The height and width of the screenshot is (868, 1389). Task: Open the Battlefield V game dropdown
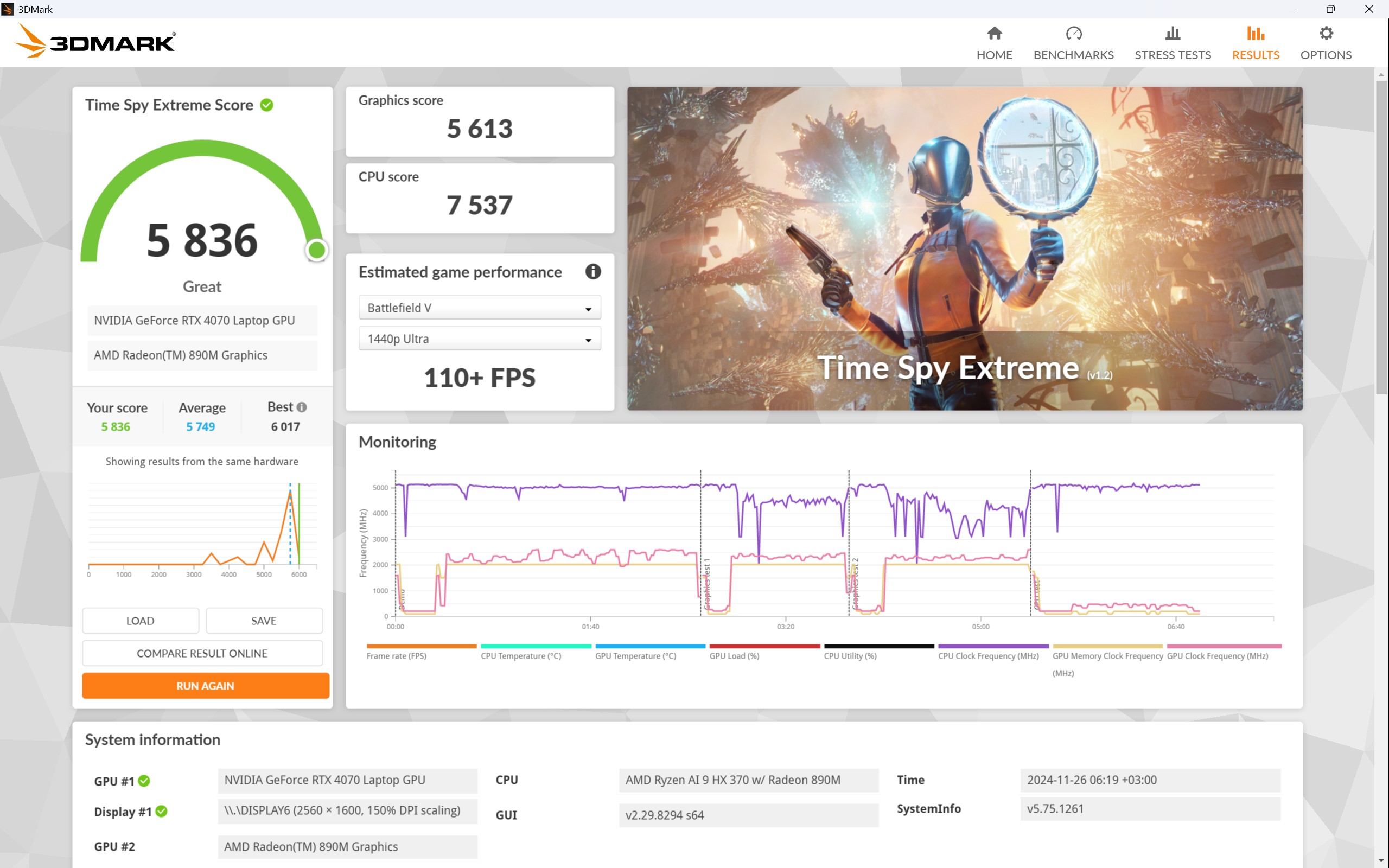[479, 308]
